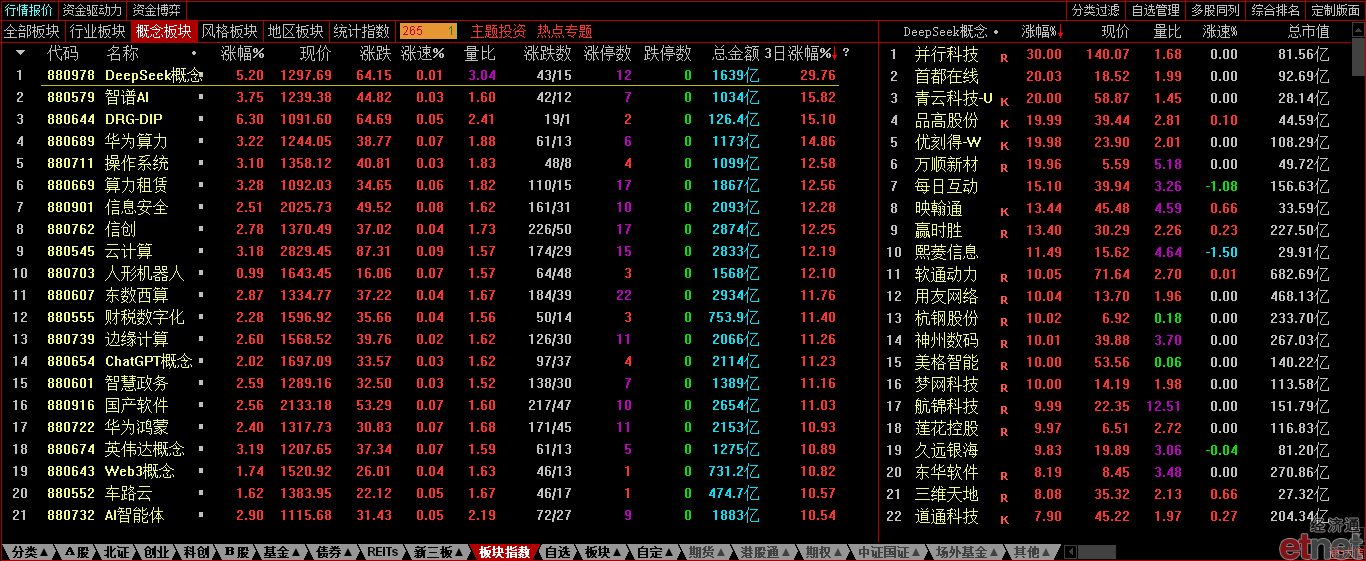Sort right panel by 涨幅% header
Viewport: 1366px width, 561px height.
pyautogui.click(x=1041, y=32)
